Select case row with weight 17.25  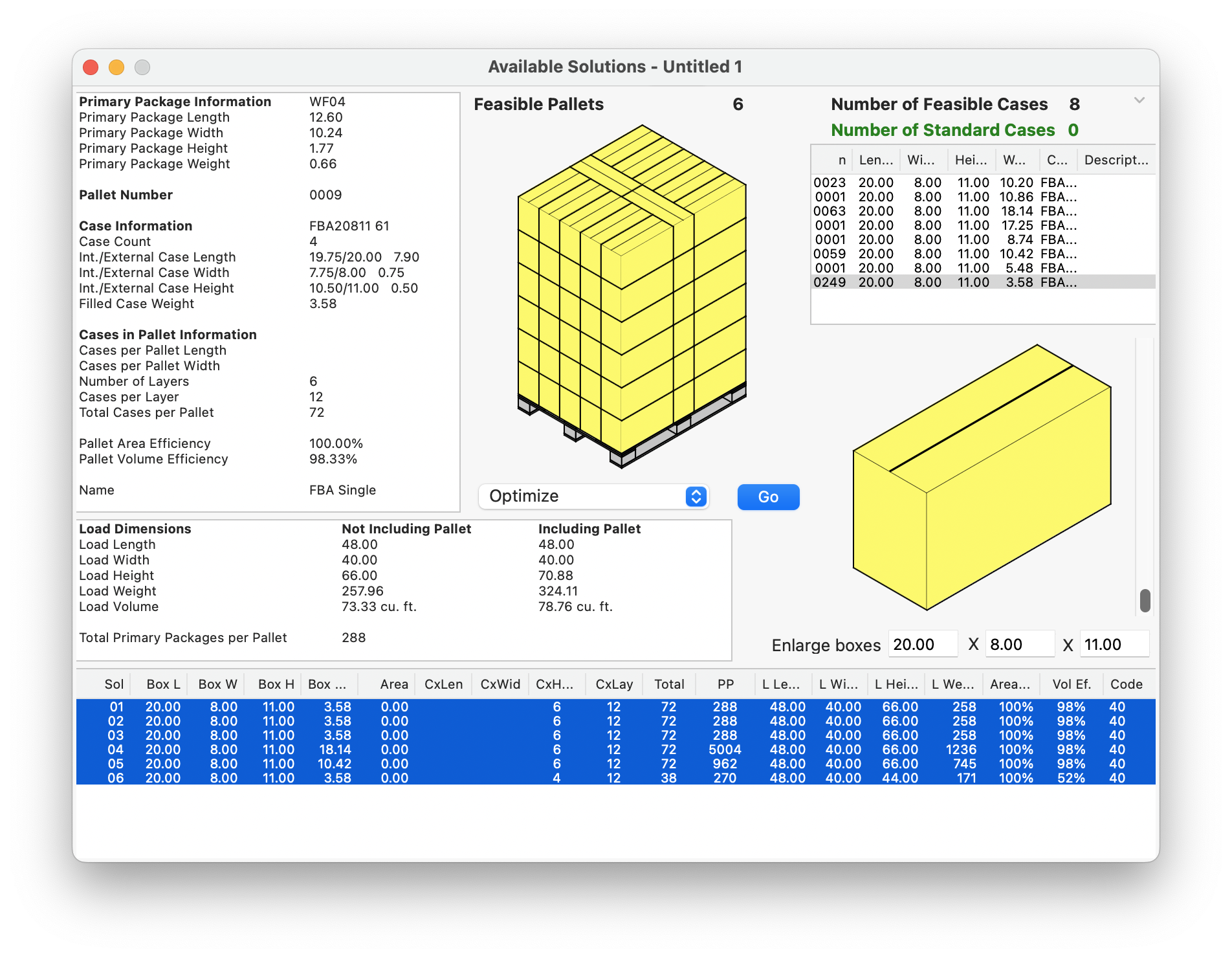(x=983, y=225)
